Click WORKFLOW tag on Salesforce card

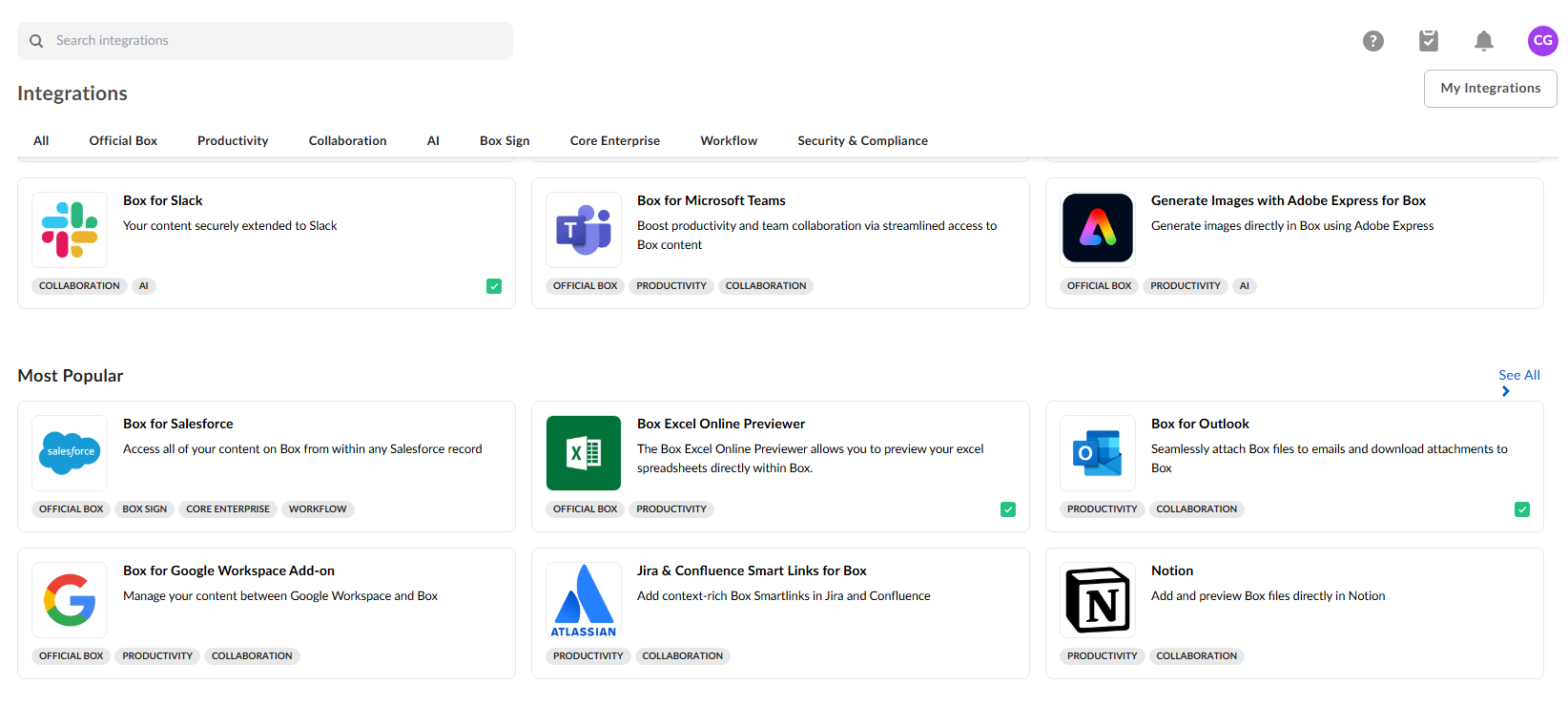(x=318, y=509)
